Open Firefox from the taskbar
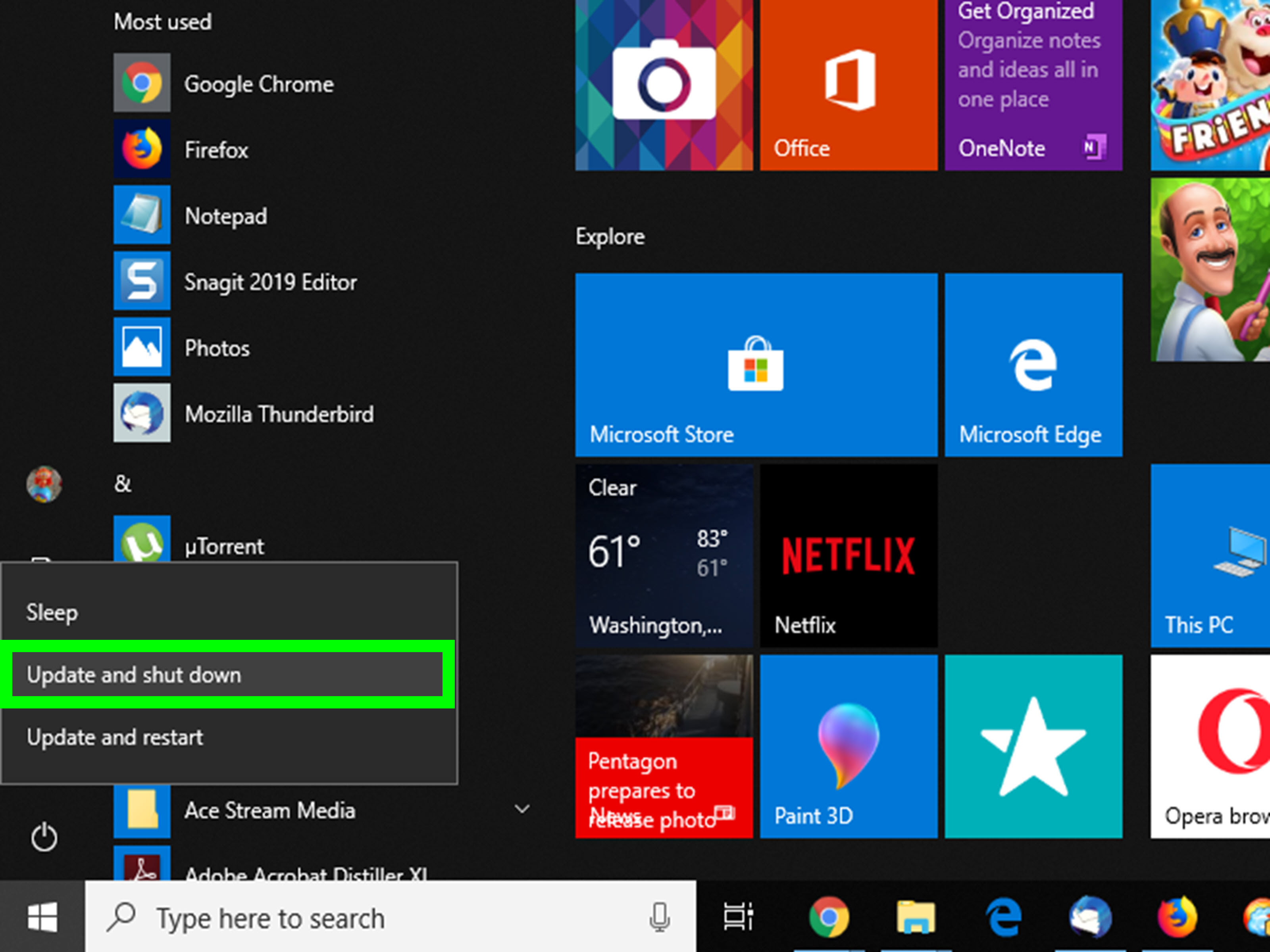The image size is (1270, 952). coord(1177,917)
